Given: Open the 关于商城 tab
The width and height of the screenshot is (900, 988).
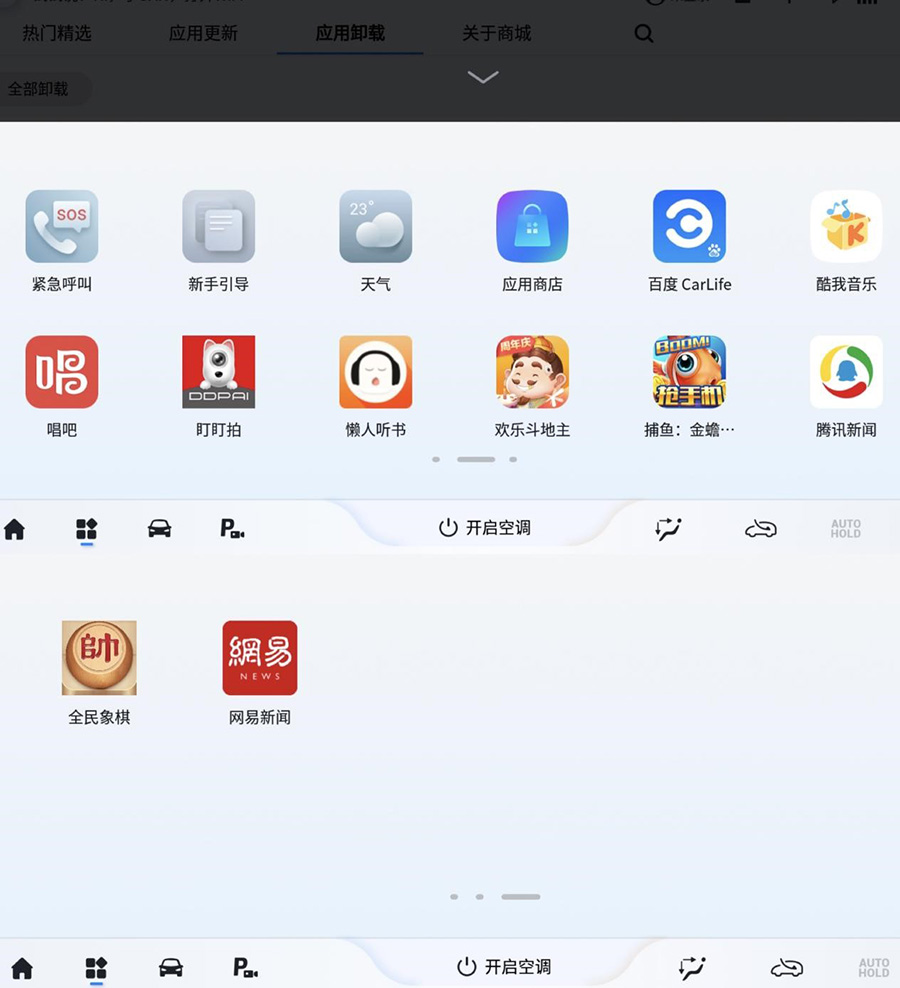Looking at the screenshot, I should point(497,33).
